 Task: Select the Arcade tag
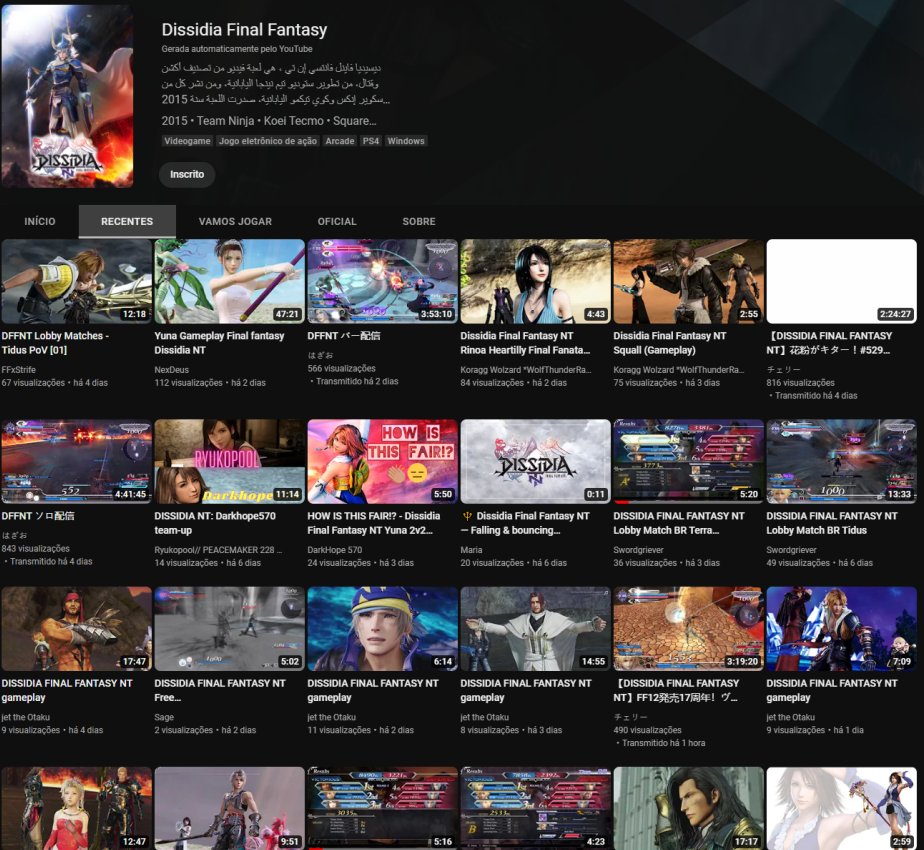(x=340, y=141)
